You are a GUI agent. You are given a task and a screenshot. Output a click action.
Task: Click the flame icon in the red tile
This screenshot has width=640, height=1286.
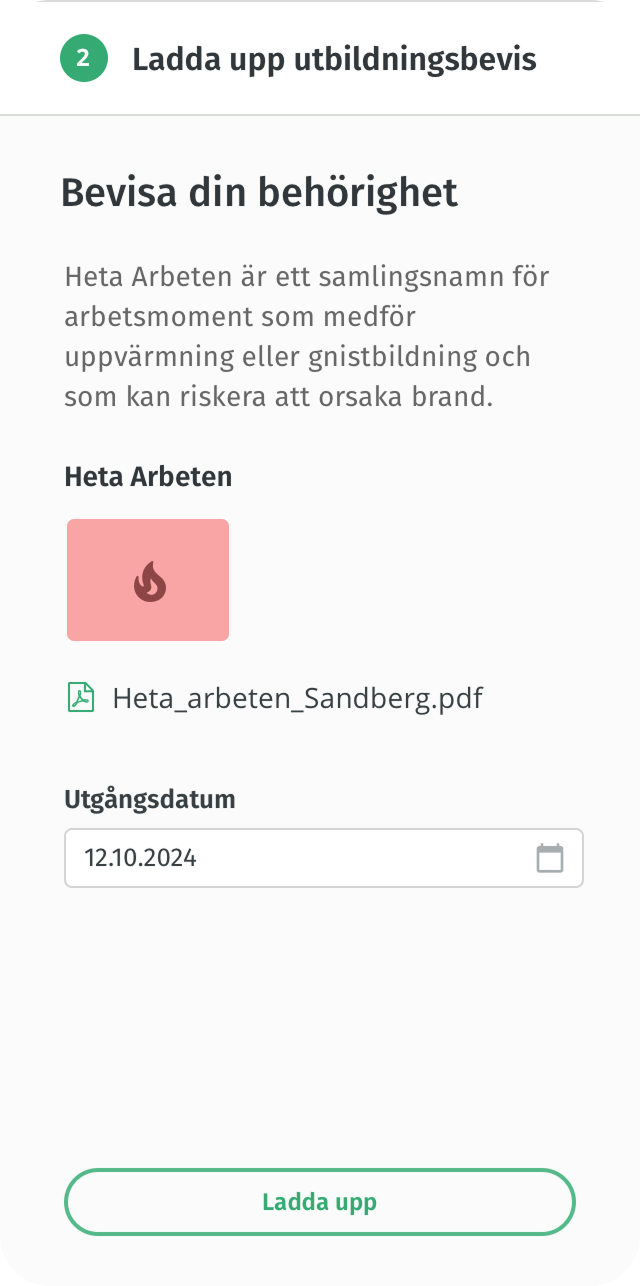149,581
